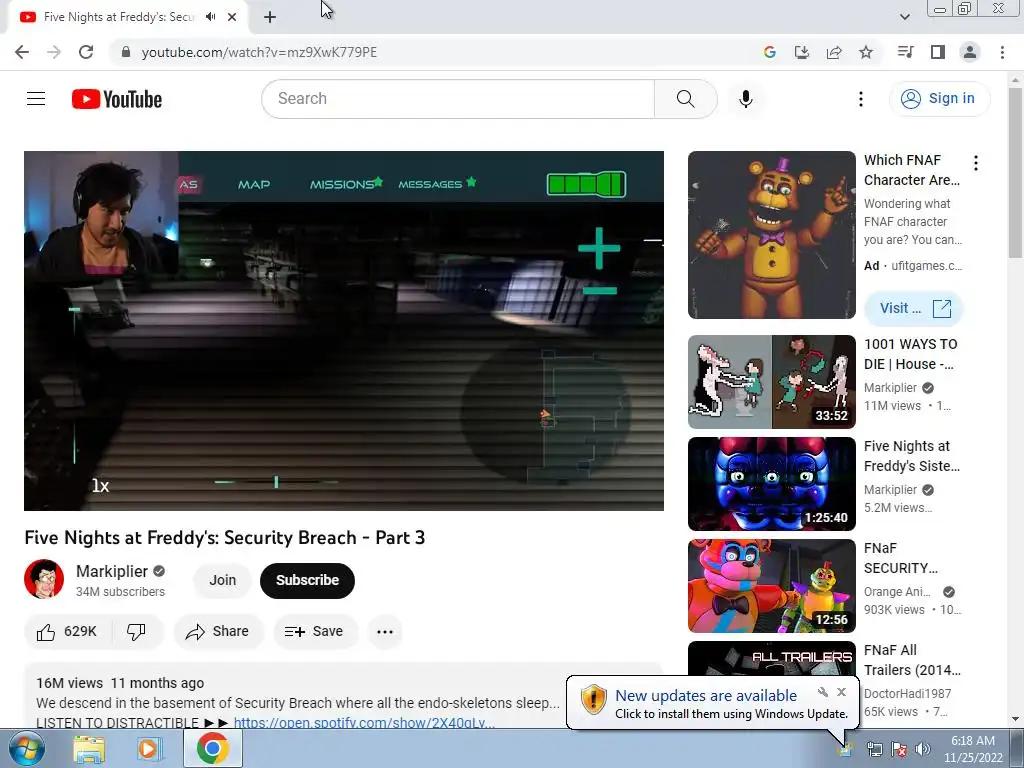Open a new tab with plus button
1024x768 pixels.
coord(270,17)
